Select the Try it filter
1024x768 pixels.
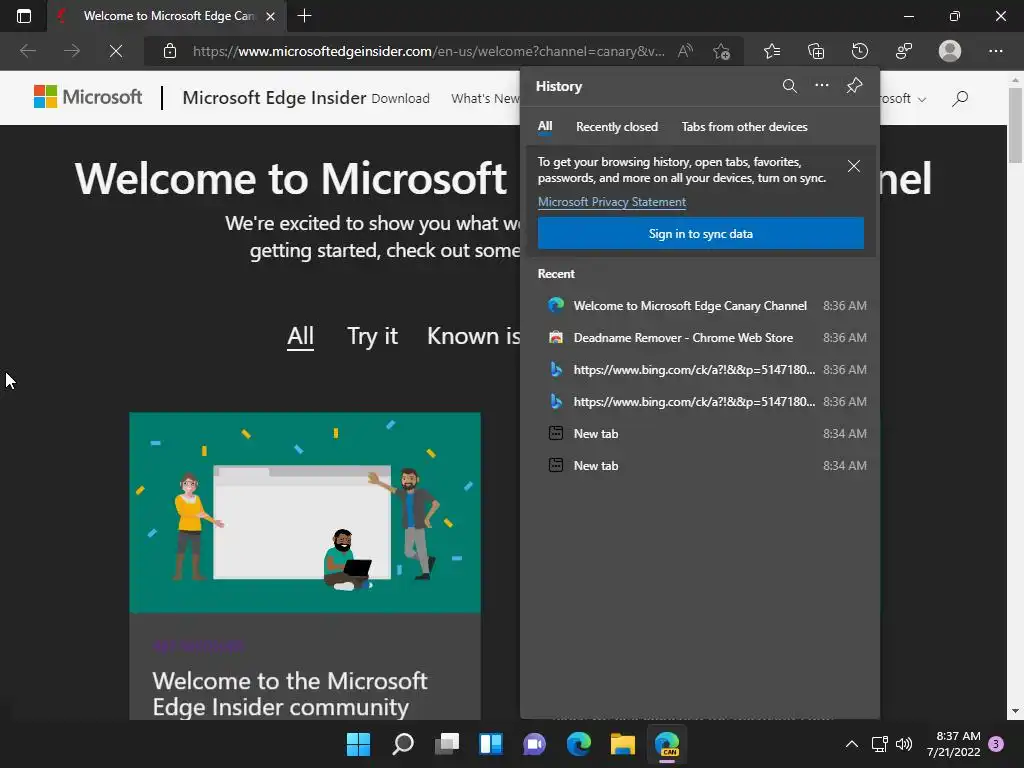pyautogui.click(x=372, y=336)
